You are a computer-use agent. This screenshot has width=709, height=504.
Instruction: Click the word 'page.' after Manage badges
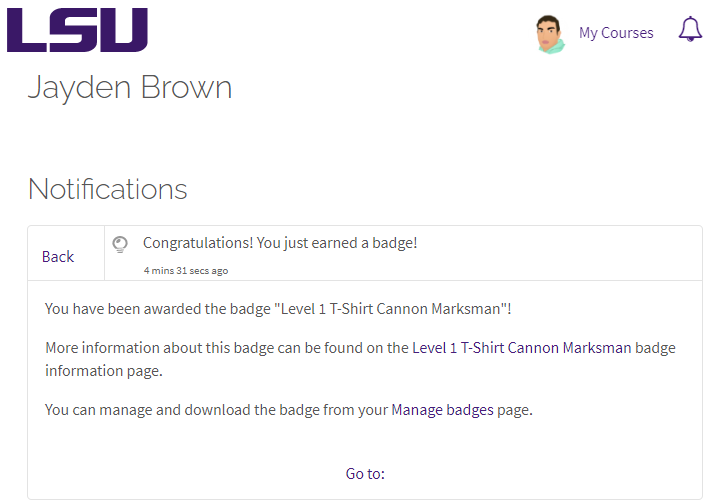click(x=515, y=410)
